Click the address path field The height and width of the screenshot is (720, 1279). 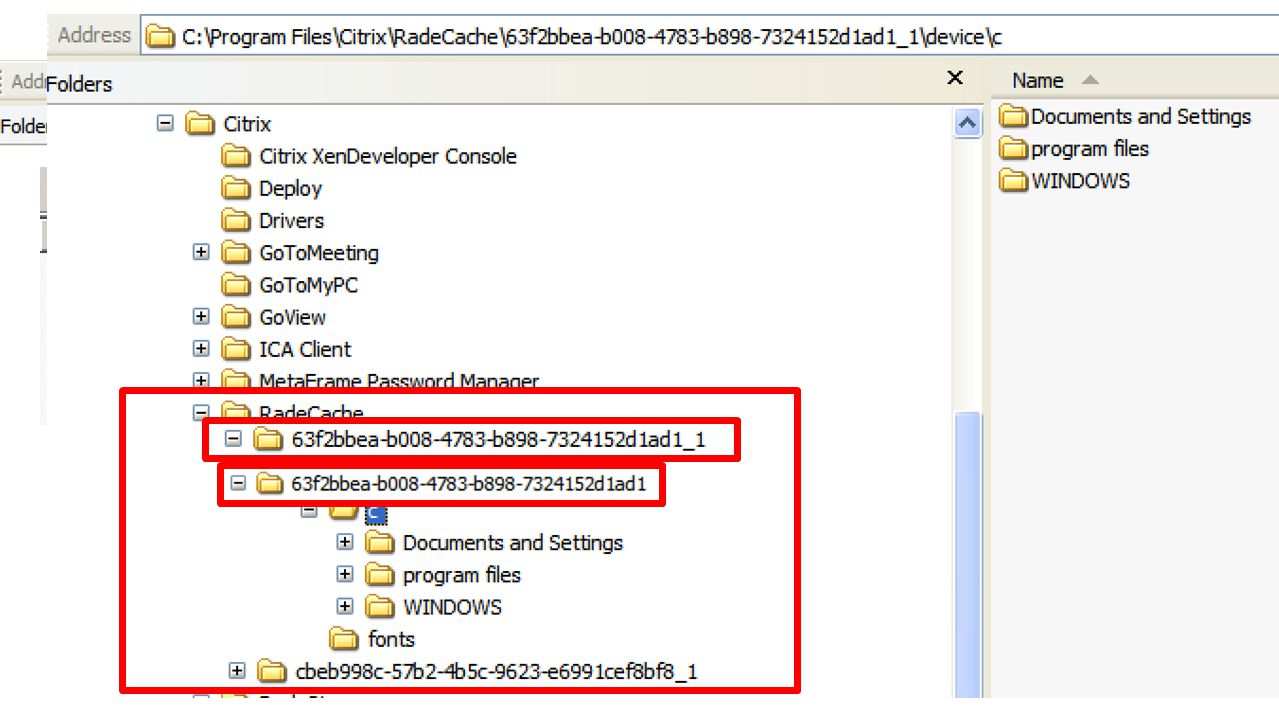(709, 37)
